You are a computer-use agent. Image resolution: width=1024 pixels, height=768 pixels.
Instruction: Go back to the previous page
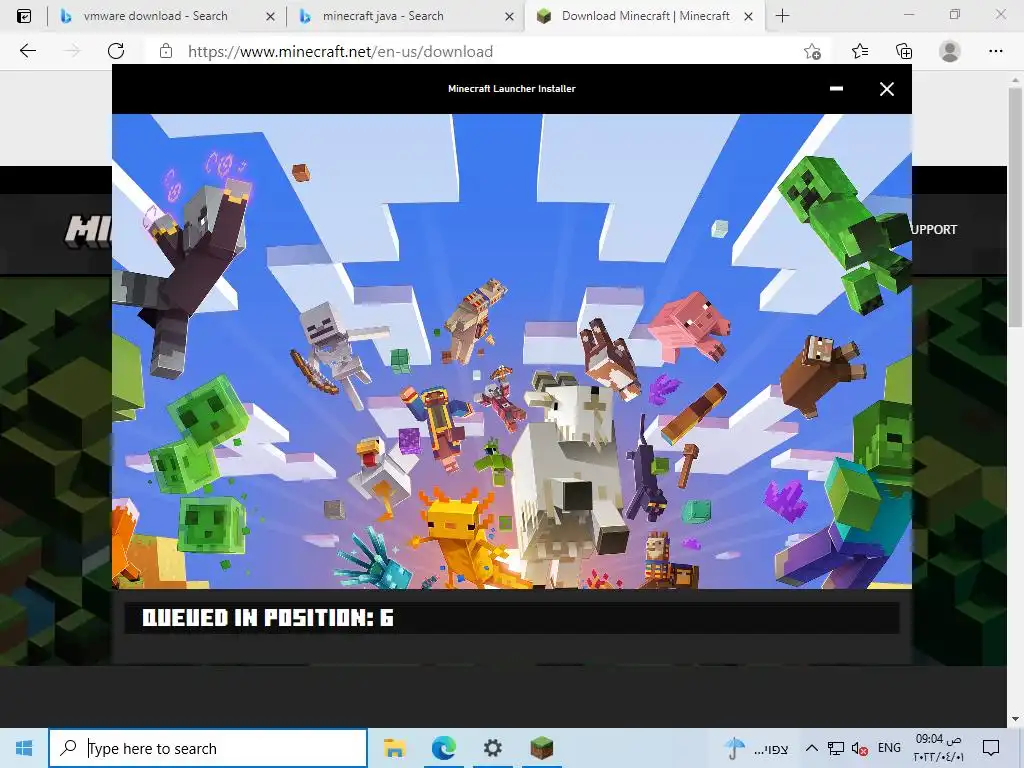point(27,51)
